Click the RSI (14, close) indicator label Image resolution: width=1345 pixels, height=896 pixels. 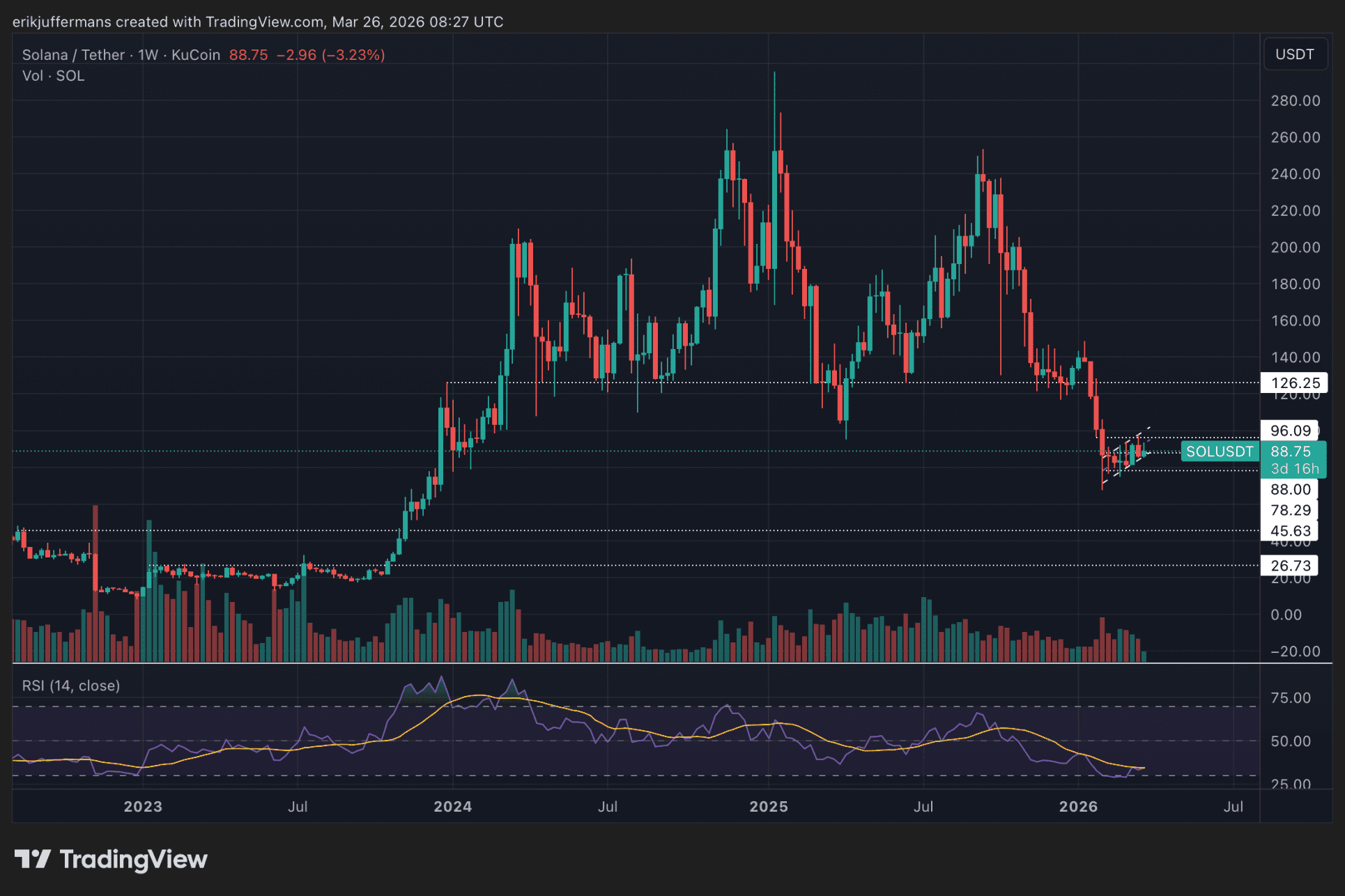(71, 686)
